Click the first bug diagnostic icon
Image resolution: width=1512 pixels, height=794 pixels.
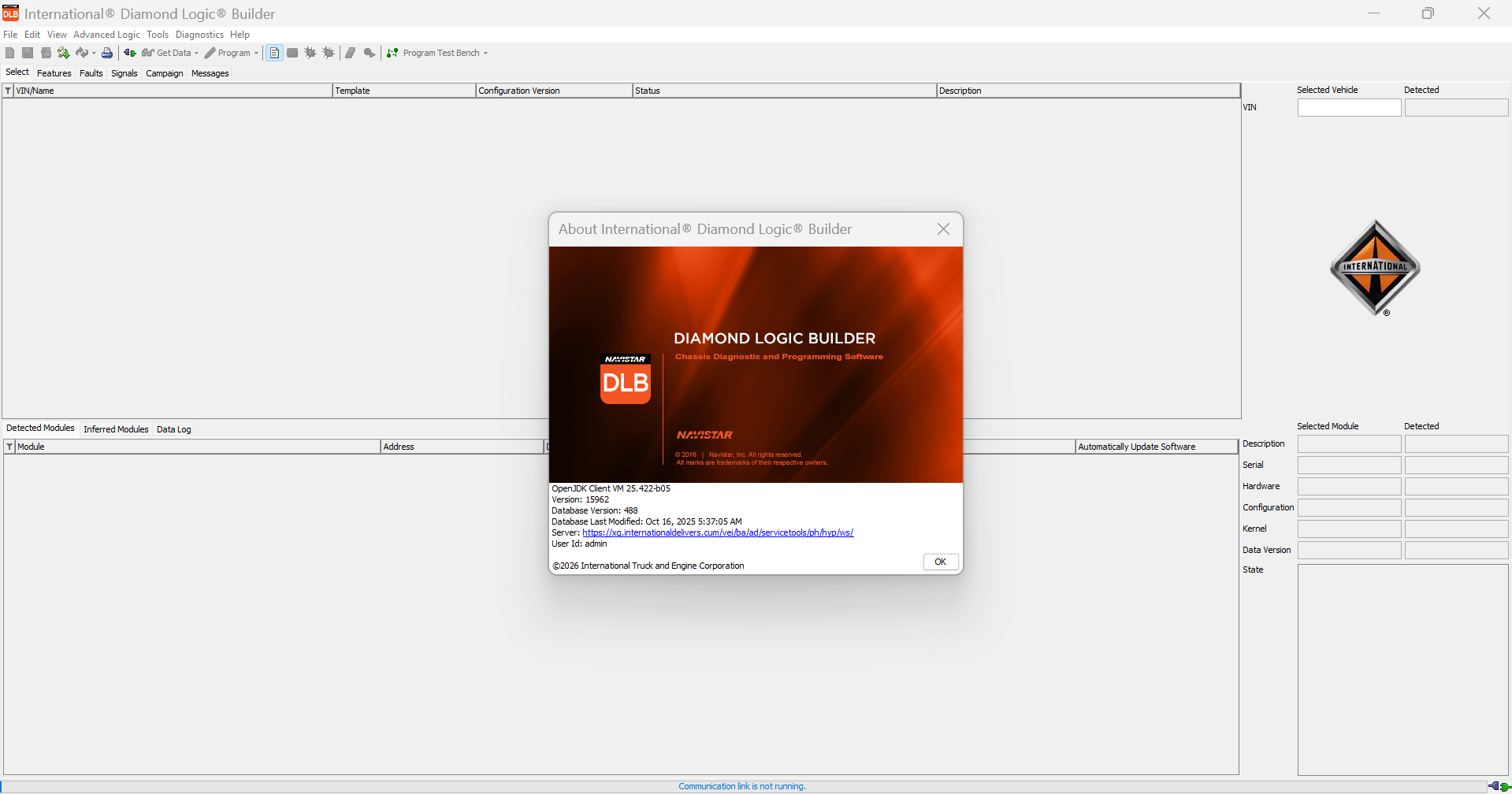pyautogui.click(x=310, y=53)
